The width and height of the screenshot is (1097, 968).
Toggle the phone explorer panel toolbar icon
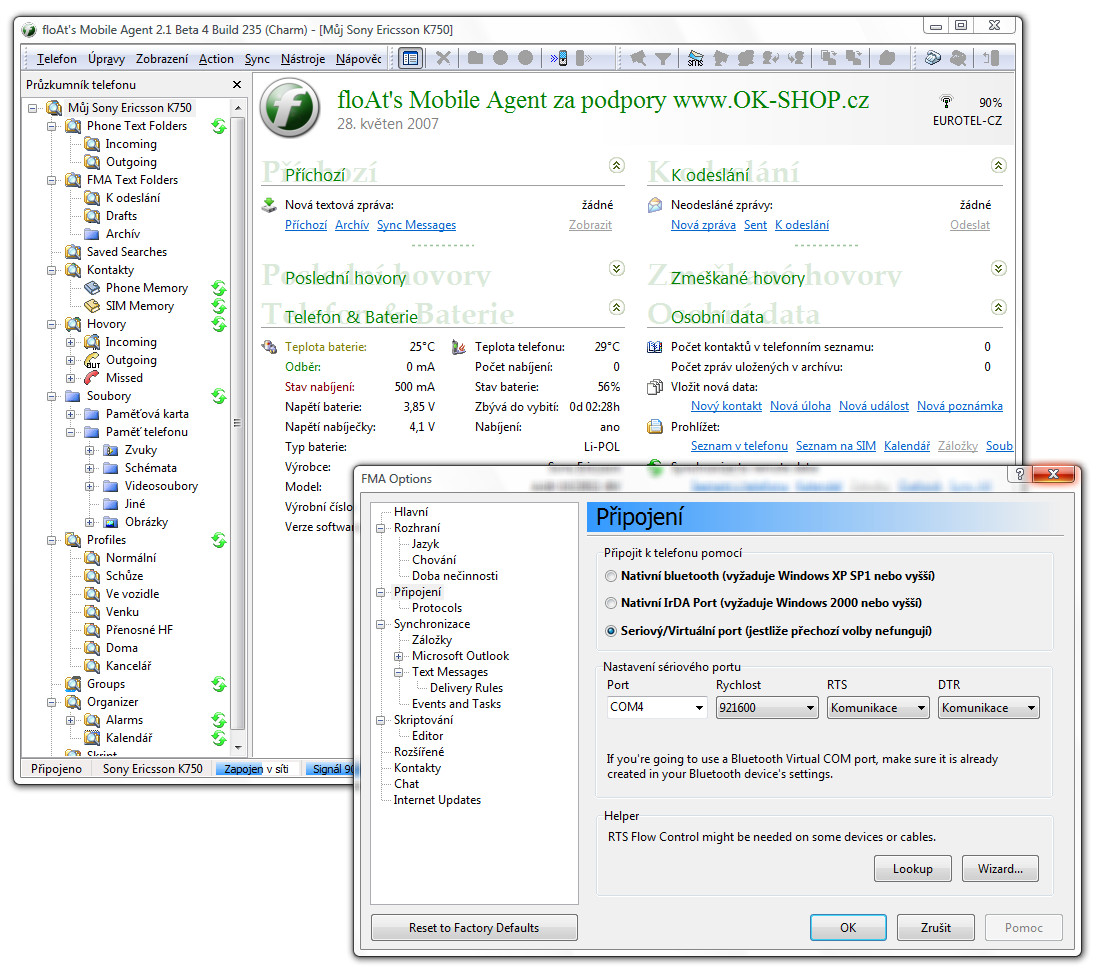pos(411,58)
